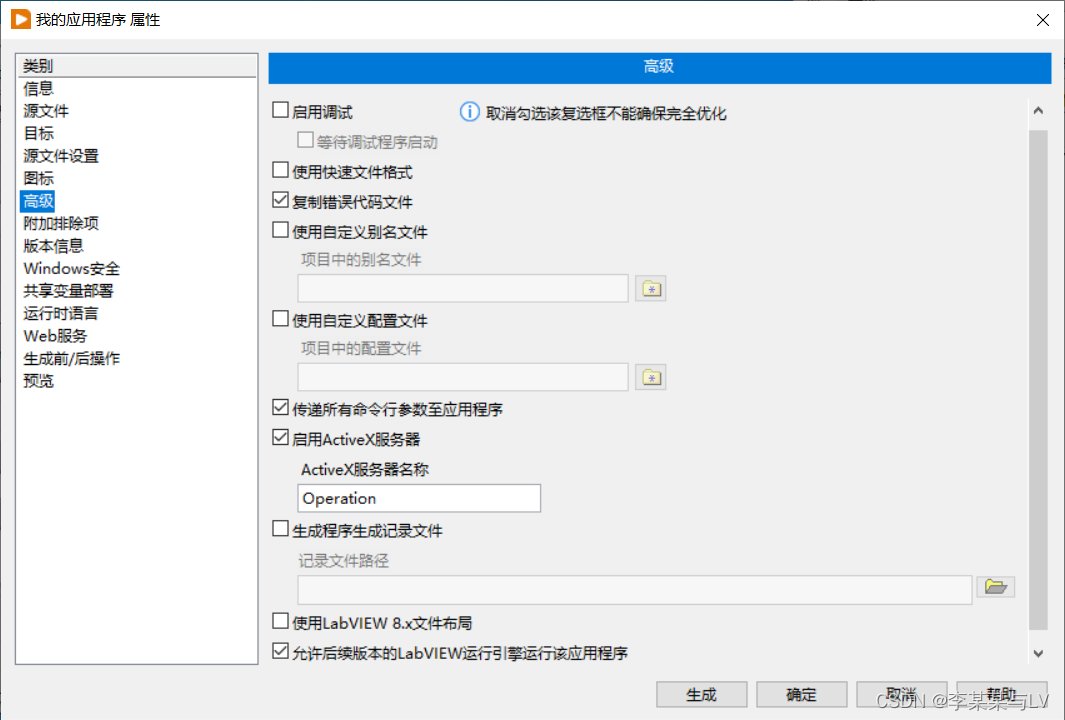The image size is (1065, 720).
Task: Click the new configuration file icon
Action: (651, 377)
